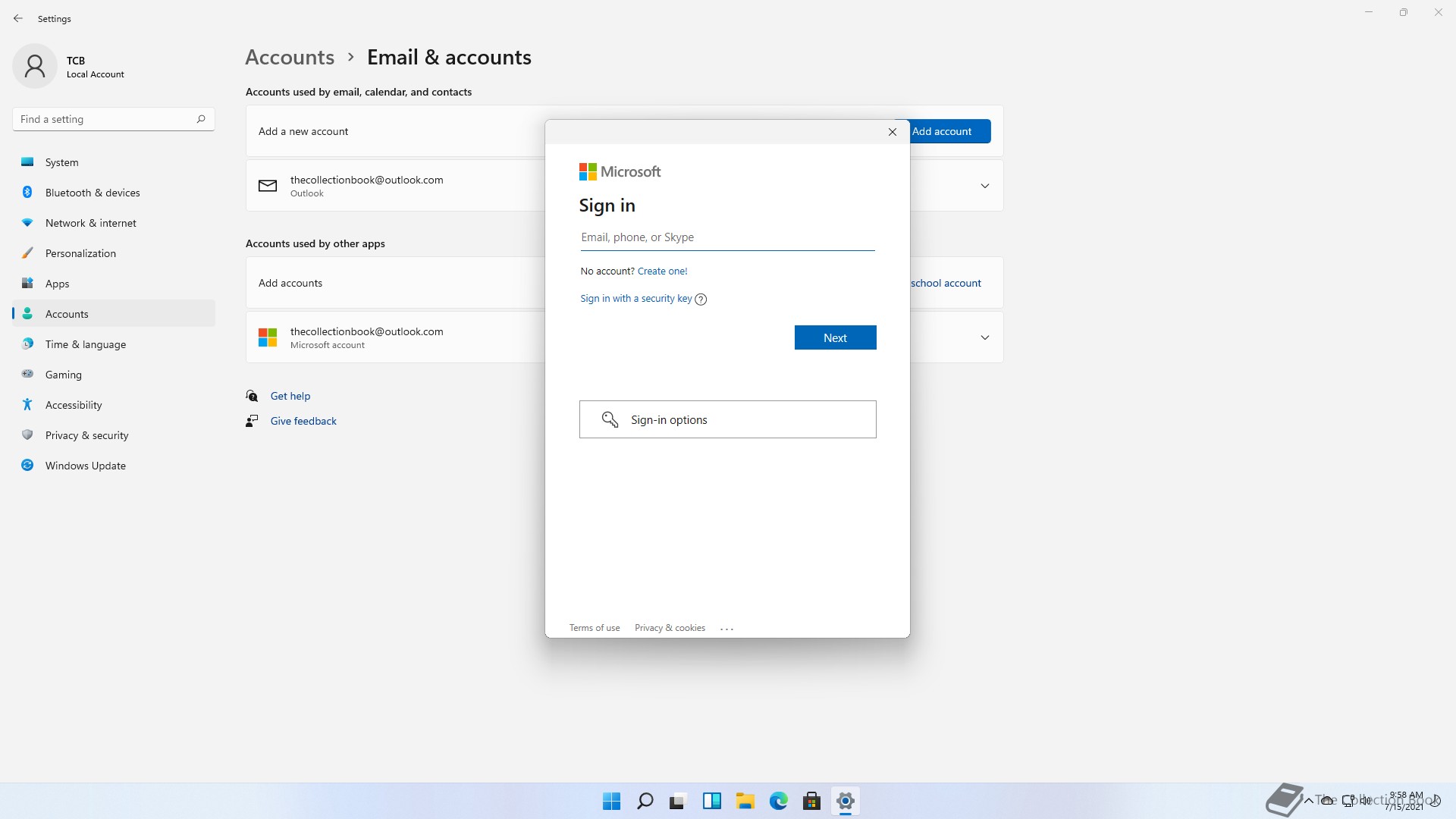This screenshot has width=1456, height=819.
Task: Click the security key help question icon
Action: click(701, 300)
